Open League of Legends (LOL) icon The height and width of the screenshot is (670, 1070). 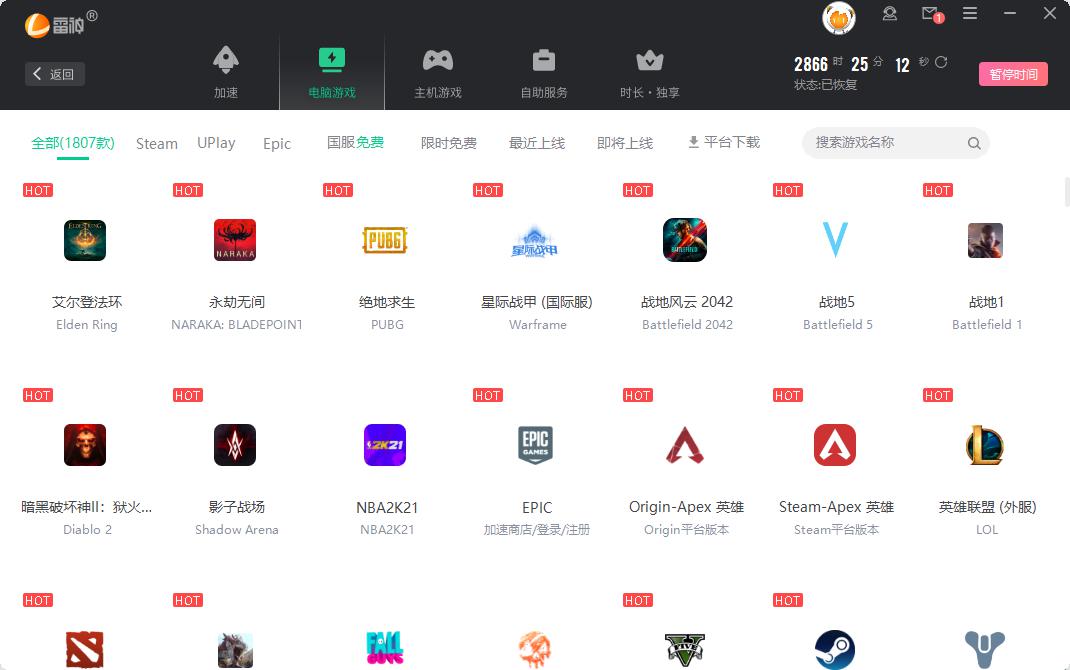[985, 445]
